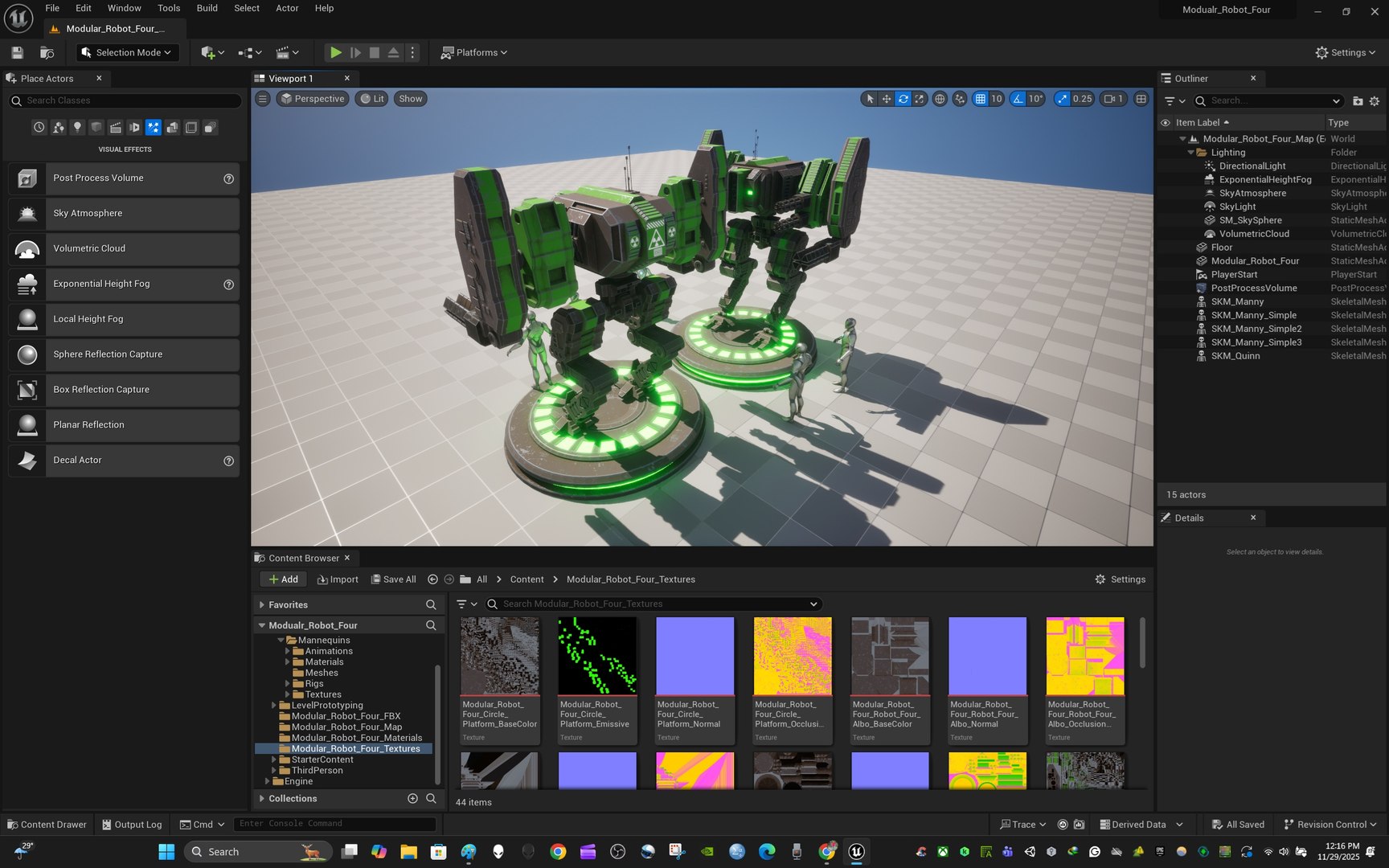Screen dimensions: 1389x868
Task: Activate the Select objects arrow tool in viewport
Action: click(x=869, y=99)
